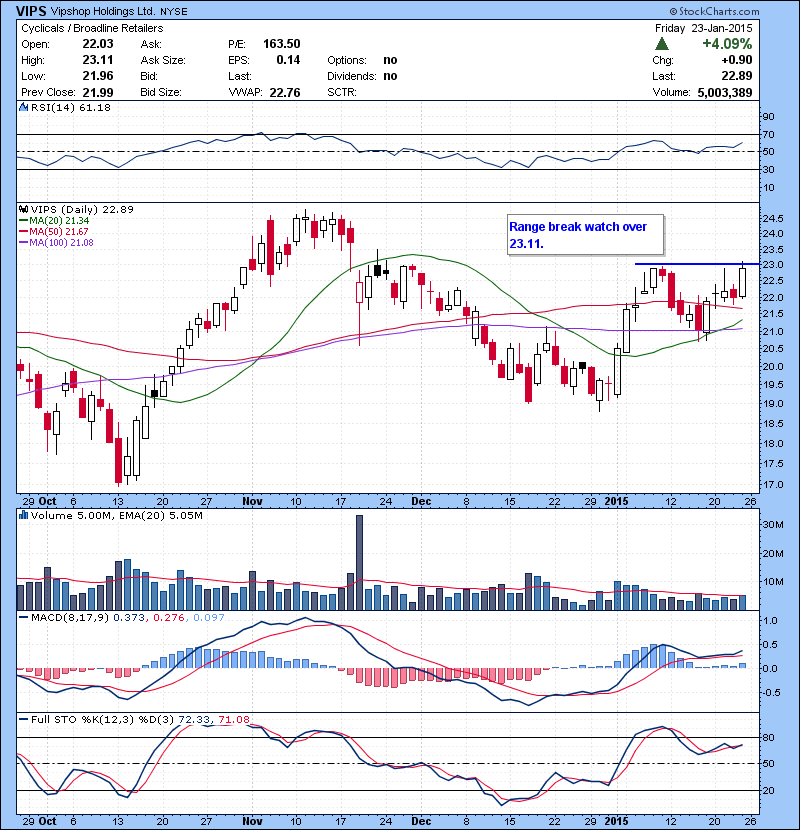Viewport: 800px width, 830px height.
Task: Click the stochastic %D value 71.08
Action: point(233,719)
